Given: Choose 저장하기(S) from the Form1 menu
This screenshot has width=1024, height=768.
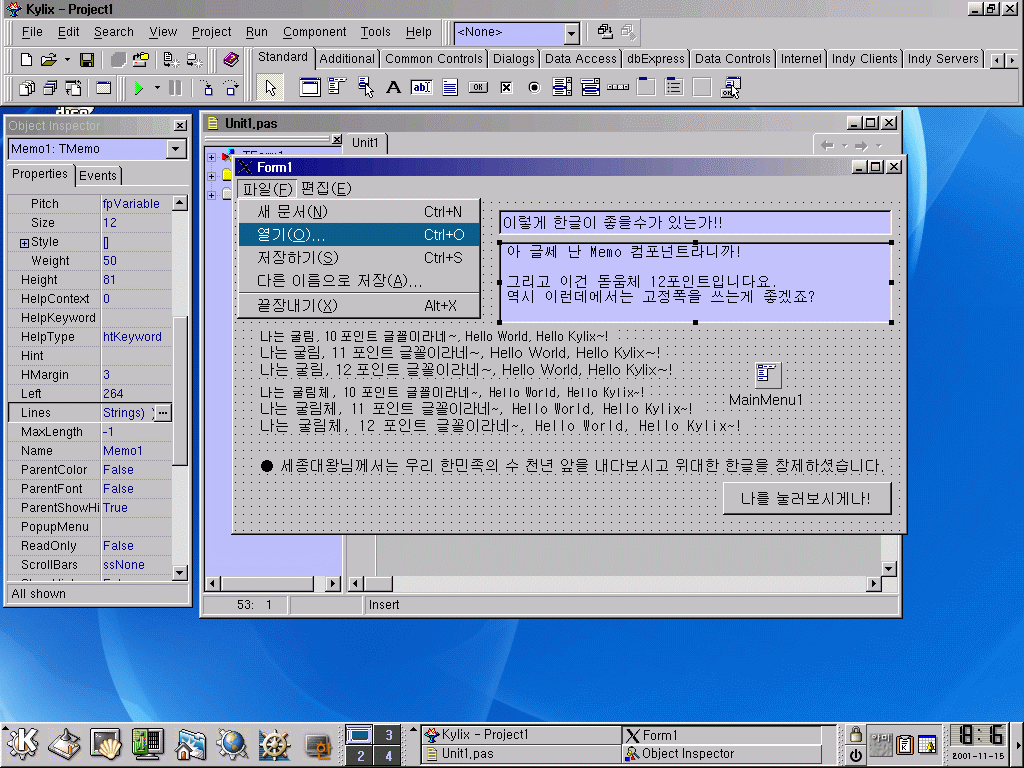Looking at the screenshot, I should point(359,258).
